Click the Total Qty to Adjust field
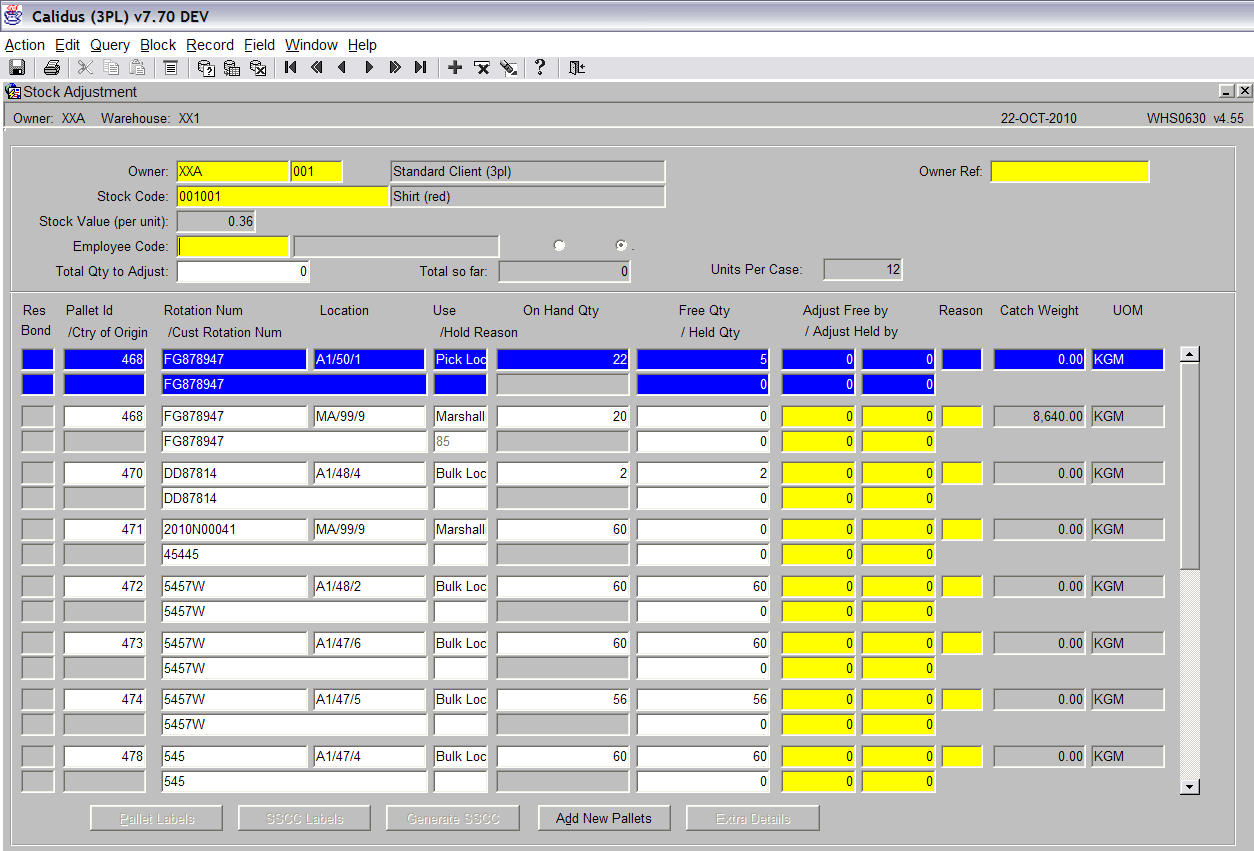The height and width of the screenshot is (851, 1254). tap(243, 271)
